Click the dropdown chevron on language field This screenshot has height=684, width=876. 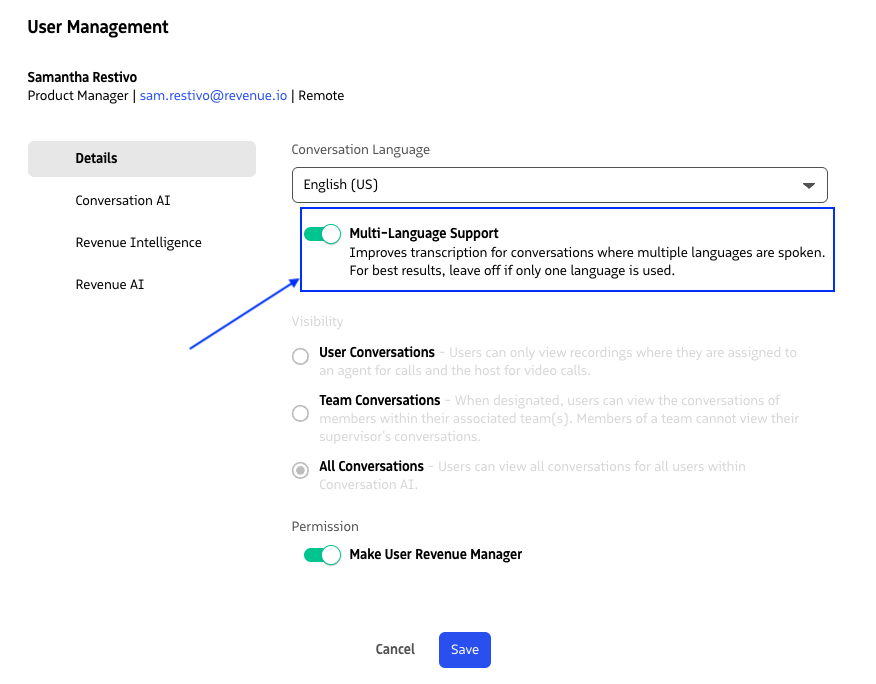tap(810, 185)
